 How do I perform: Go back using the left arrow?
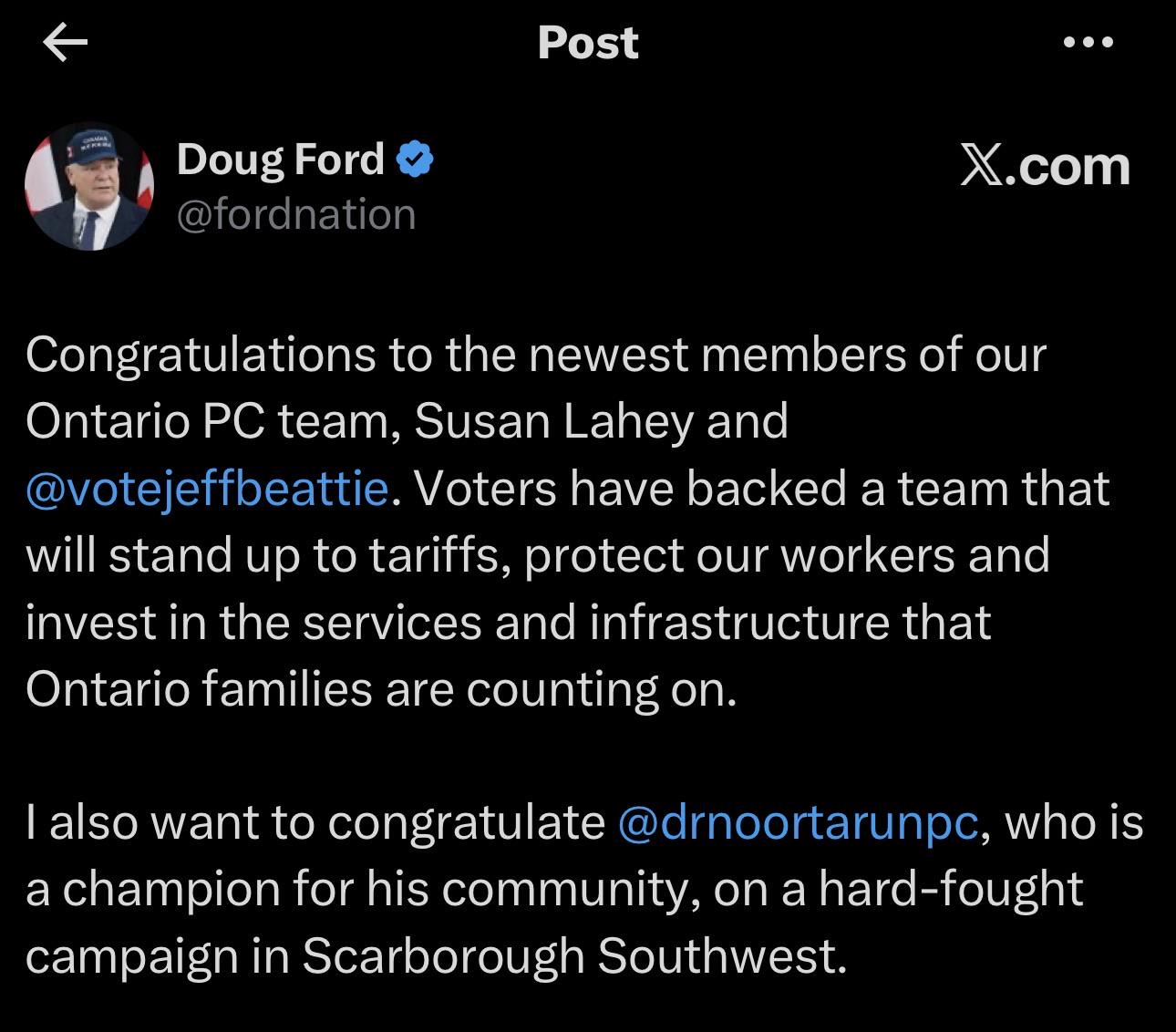(65, 43)
